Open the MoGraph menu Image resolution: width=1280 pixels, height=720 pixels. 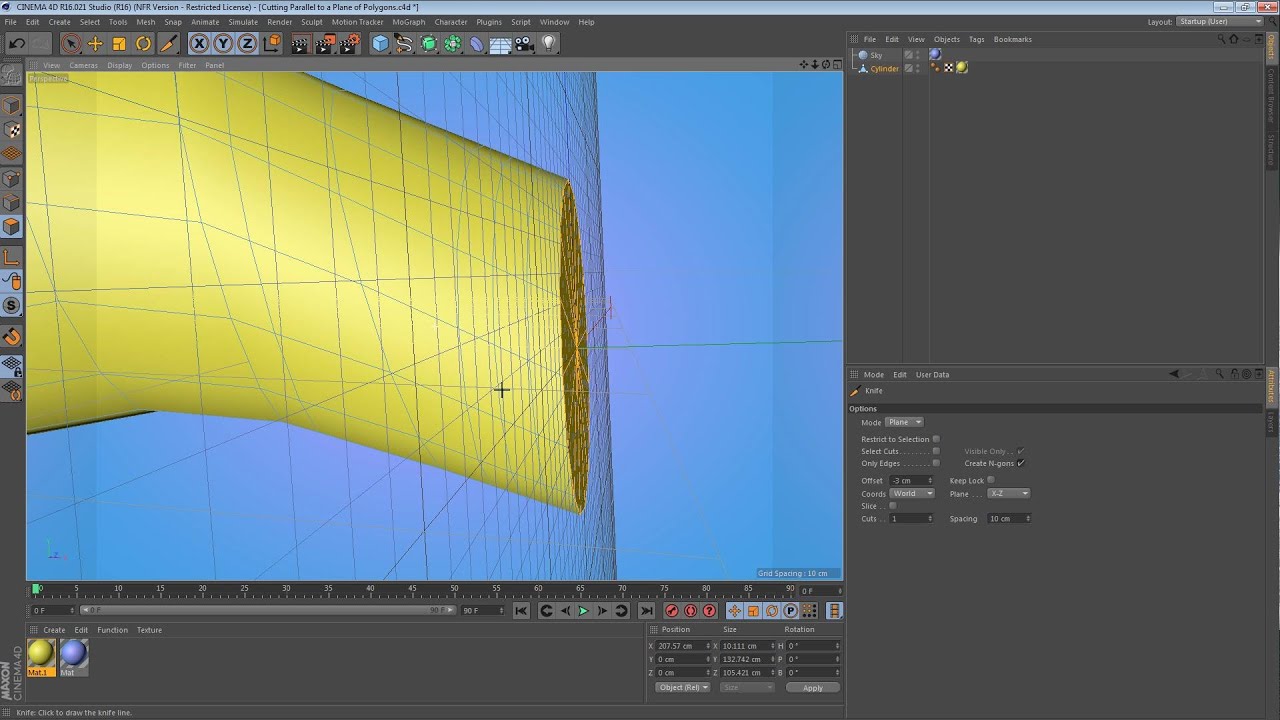coord(409,22)
